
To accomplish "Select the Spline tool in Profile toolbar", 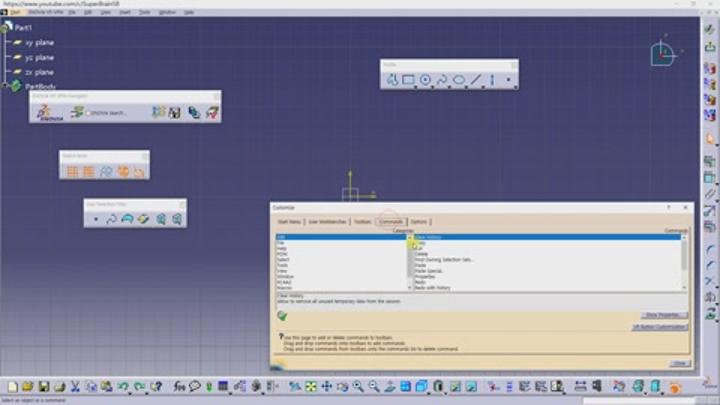I will pos(442,80).
